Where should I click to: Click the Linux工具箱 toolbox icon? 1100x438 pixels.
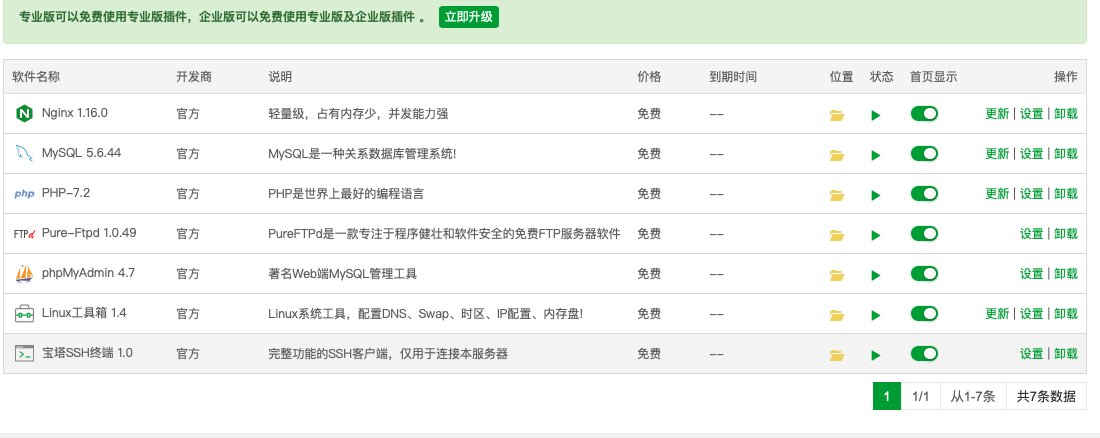pyautogui.click(x=25, y=314)
